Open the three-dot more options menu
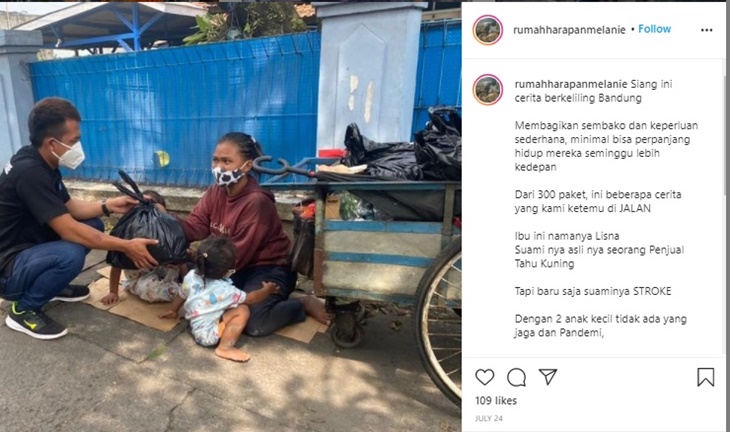 pyautogui.click(x=707, y=30)
